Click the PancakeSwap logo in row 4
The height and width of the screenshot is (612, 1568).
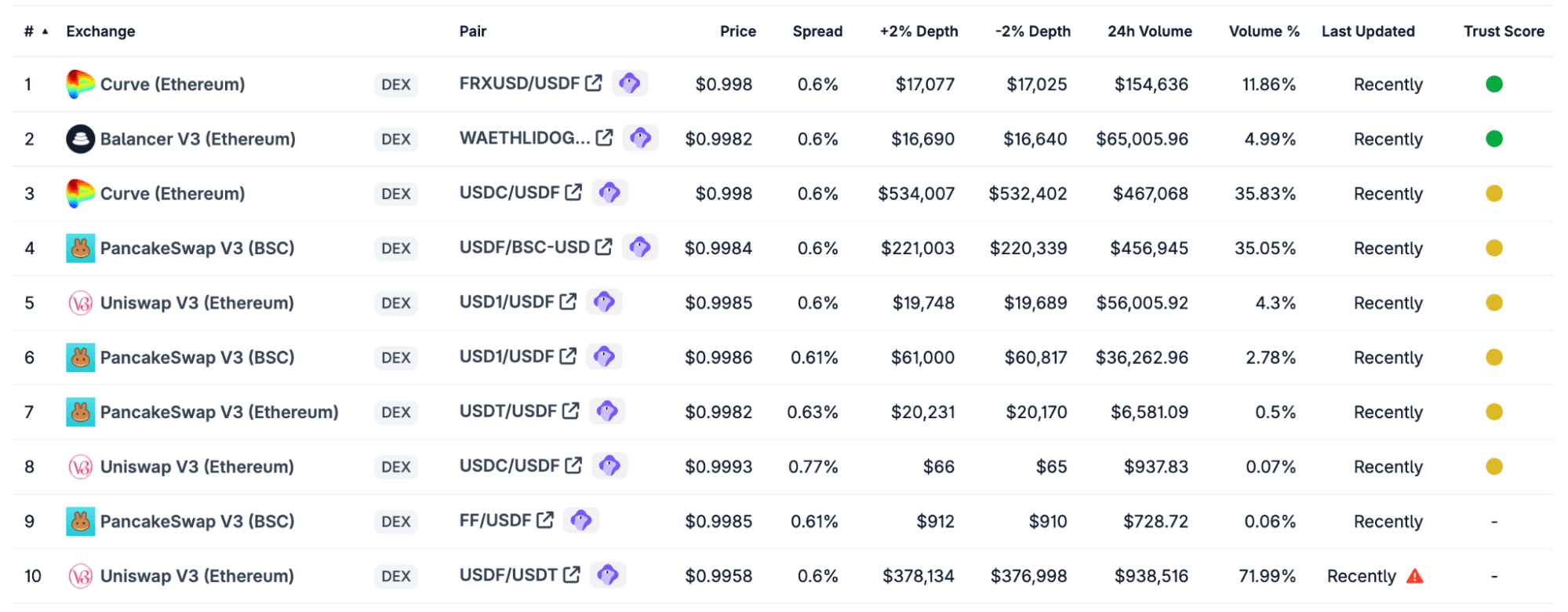80,249
